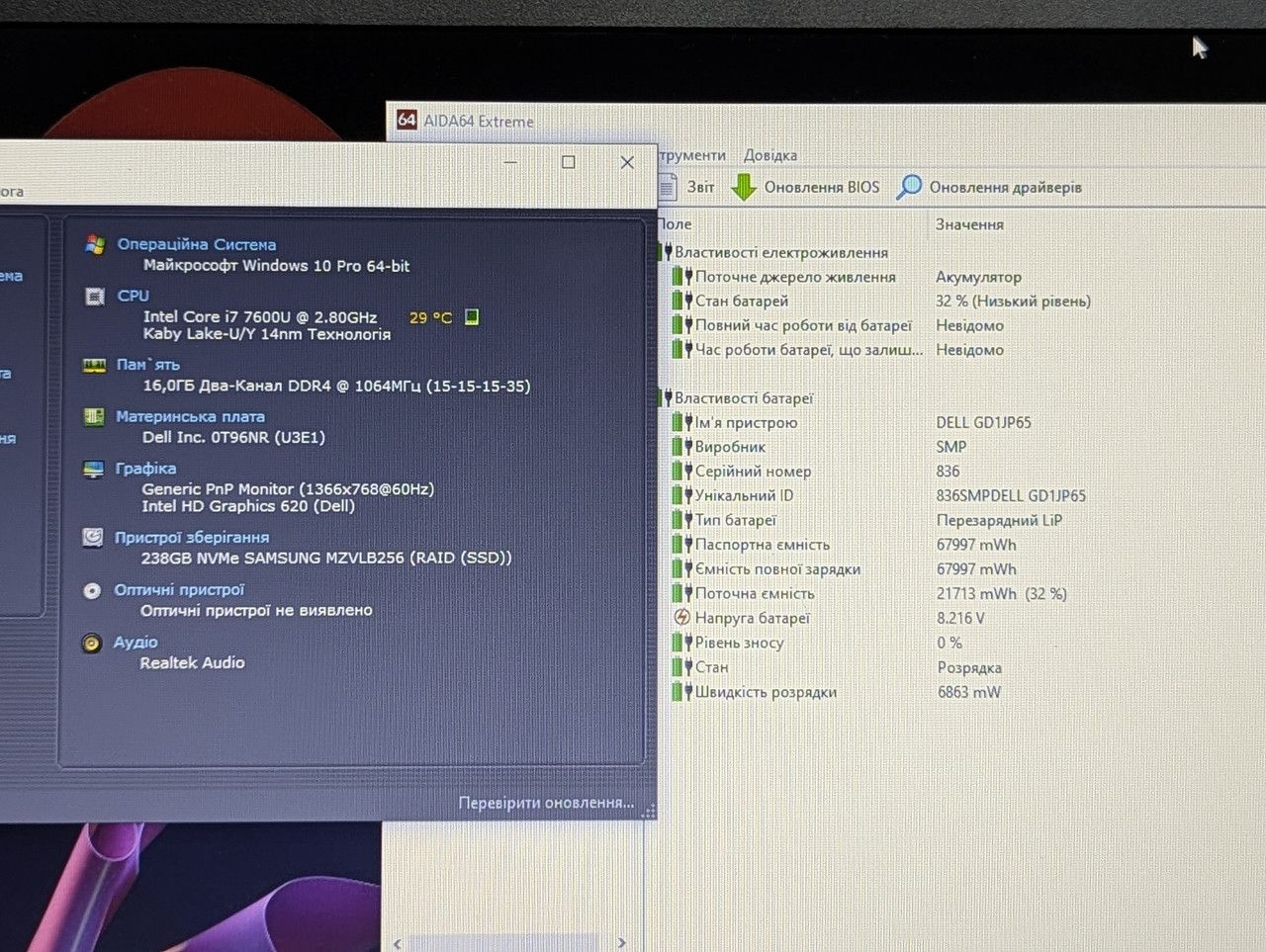Click the 32 % (Низький рівень) value

[1013, 301]
